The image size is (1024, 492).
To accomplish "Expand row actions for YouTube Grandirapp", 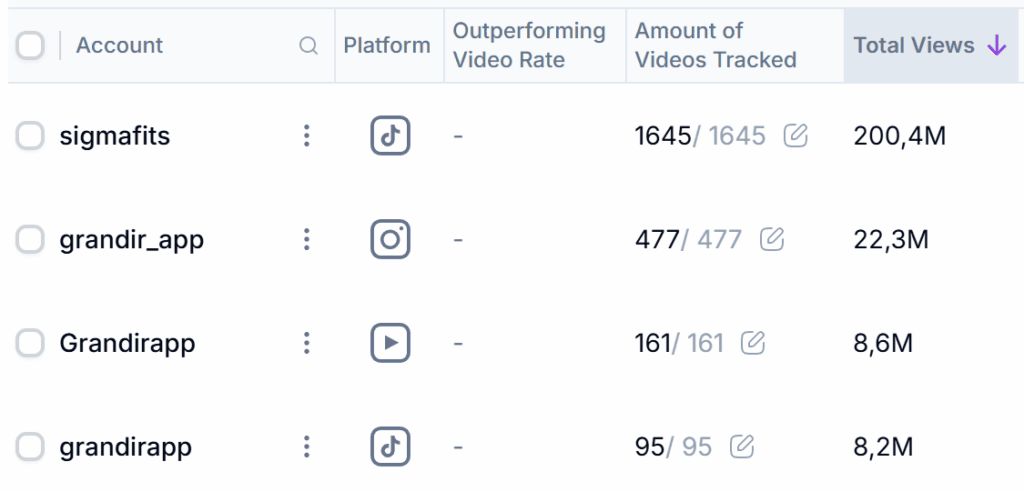I will point(307,343).
